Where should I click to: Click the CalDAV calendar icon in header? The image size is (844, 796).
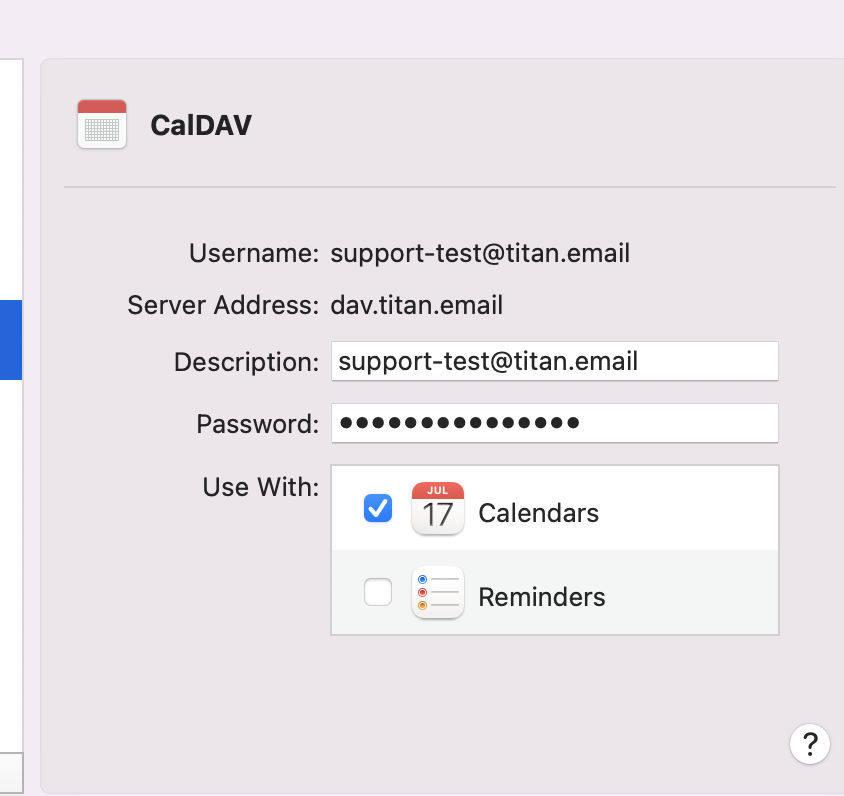[102, 124]
